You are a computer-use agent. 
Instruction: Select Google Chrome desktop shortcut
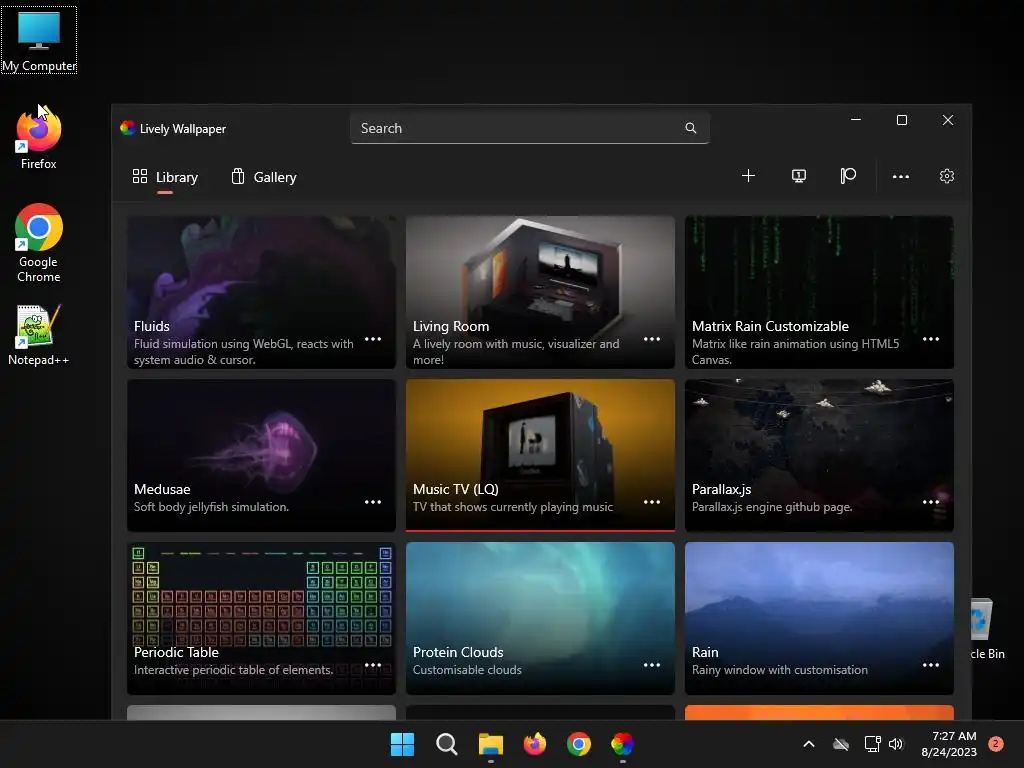click(x=39, y=243)
